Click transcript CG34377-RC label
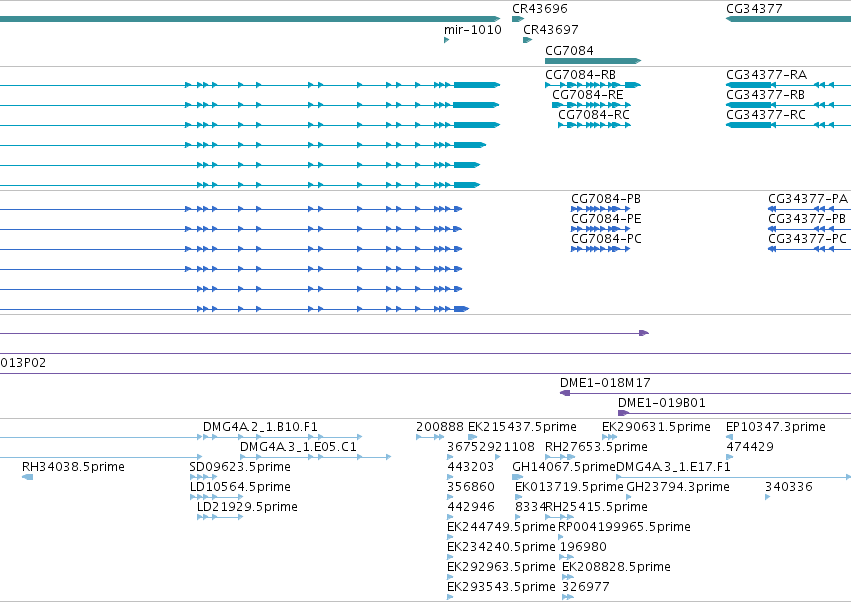Image resolution: width=851 pixels, height=602 pixels. pyautogui.click(x=766, y=115)
